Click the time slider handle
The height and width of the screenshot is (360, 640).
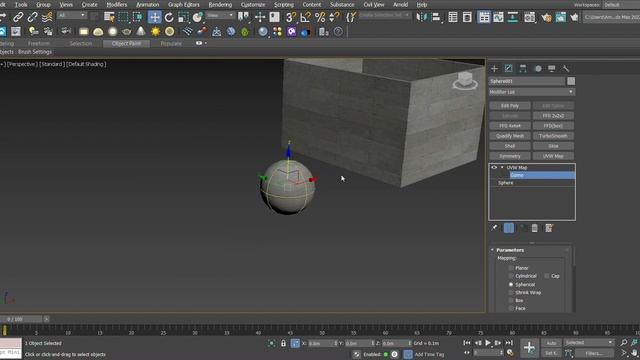coord(21,319)
